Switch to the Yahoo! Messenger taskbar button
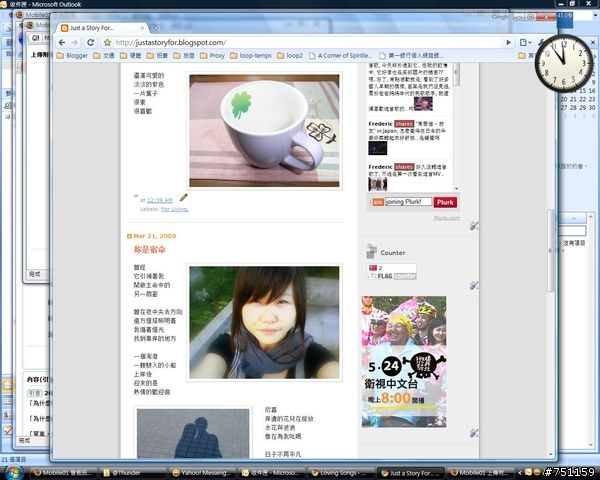This screenshot has height=480, width=600. coord(202,473)
